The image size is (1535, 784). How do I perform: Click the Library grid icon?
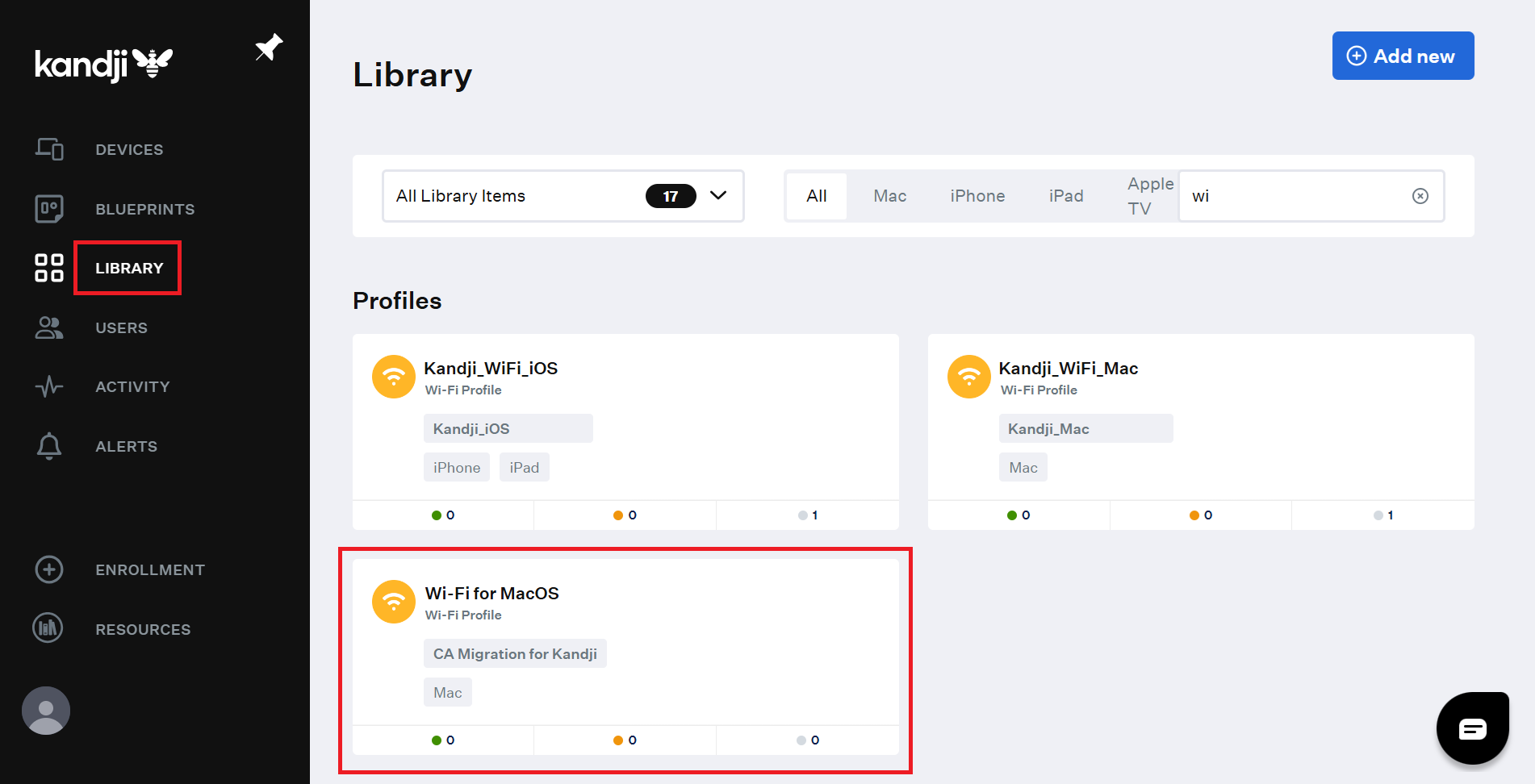click(49, 268)
